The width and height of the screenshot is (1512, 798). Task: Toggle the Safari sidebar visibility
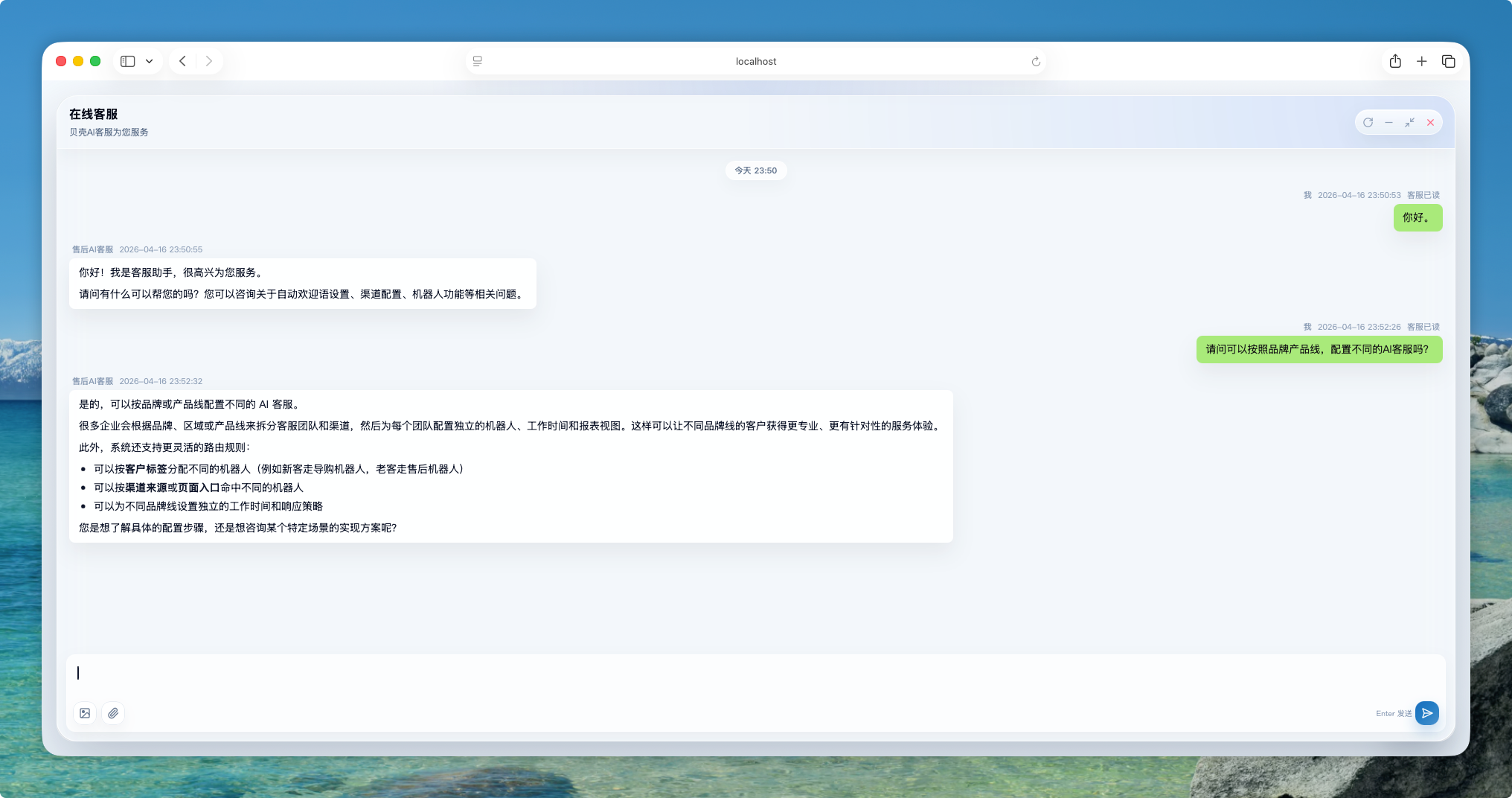(126, 61)
